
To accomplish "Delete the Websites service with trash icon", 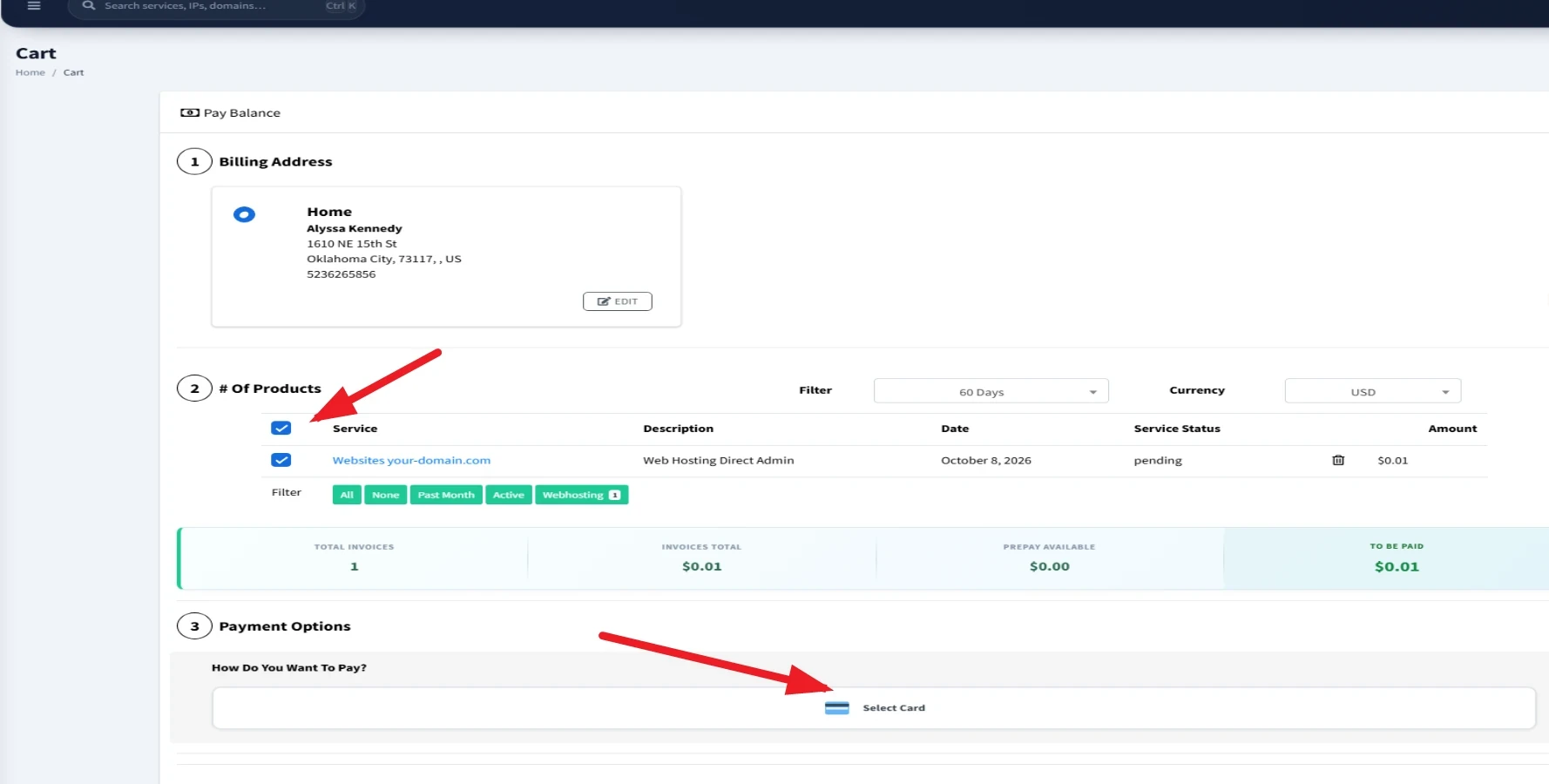I will click(1338, 460).
